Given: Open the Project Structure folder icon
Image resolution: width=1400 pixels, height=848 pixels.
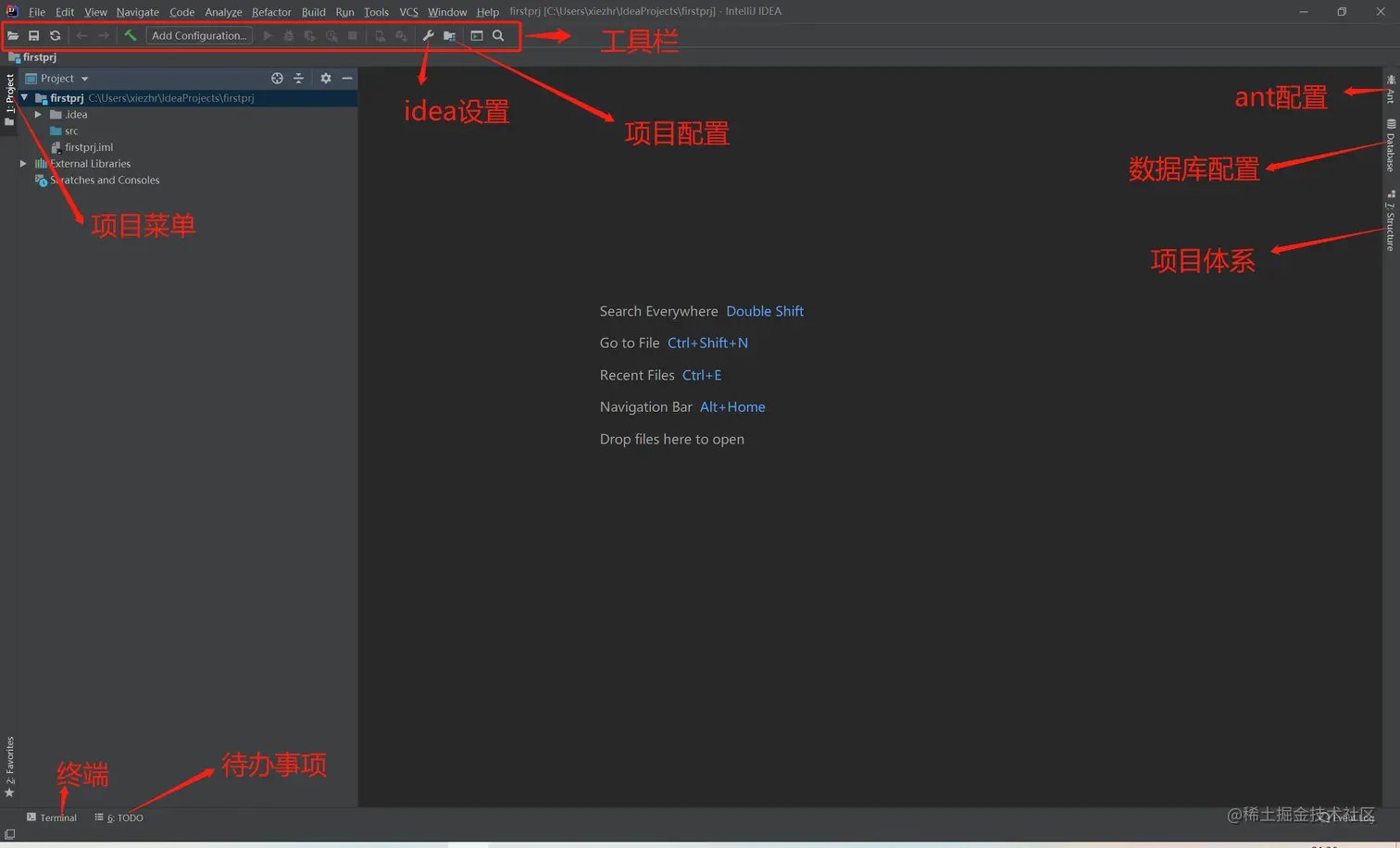Looking at the screenshot, I should coord(449,36).
